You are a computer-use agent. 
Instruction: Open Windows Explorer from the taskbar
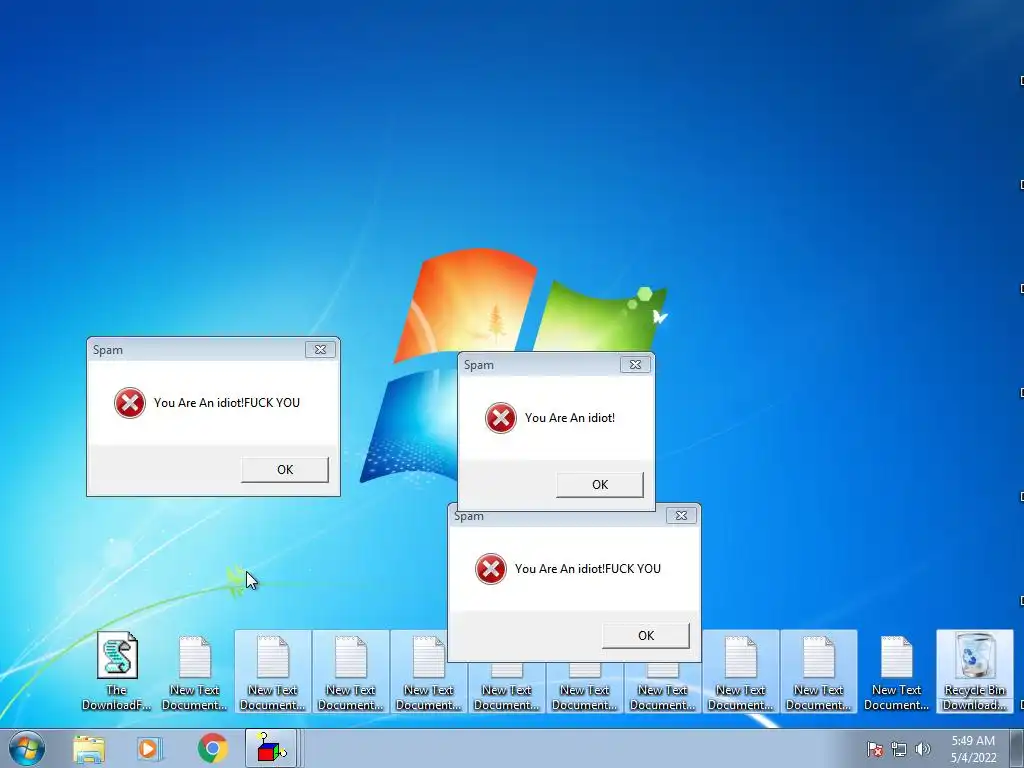(89, 748)
